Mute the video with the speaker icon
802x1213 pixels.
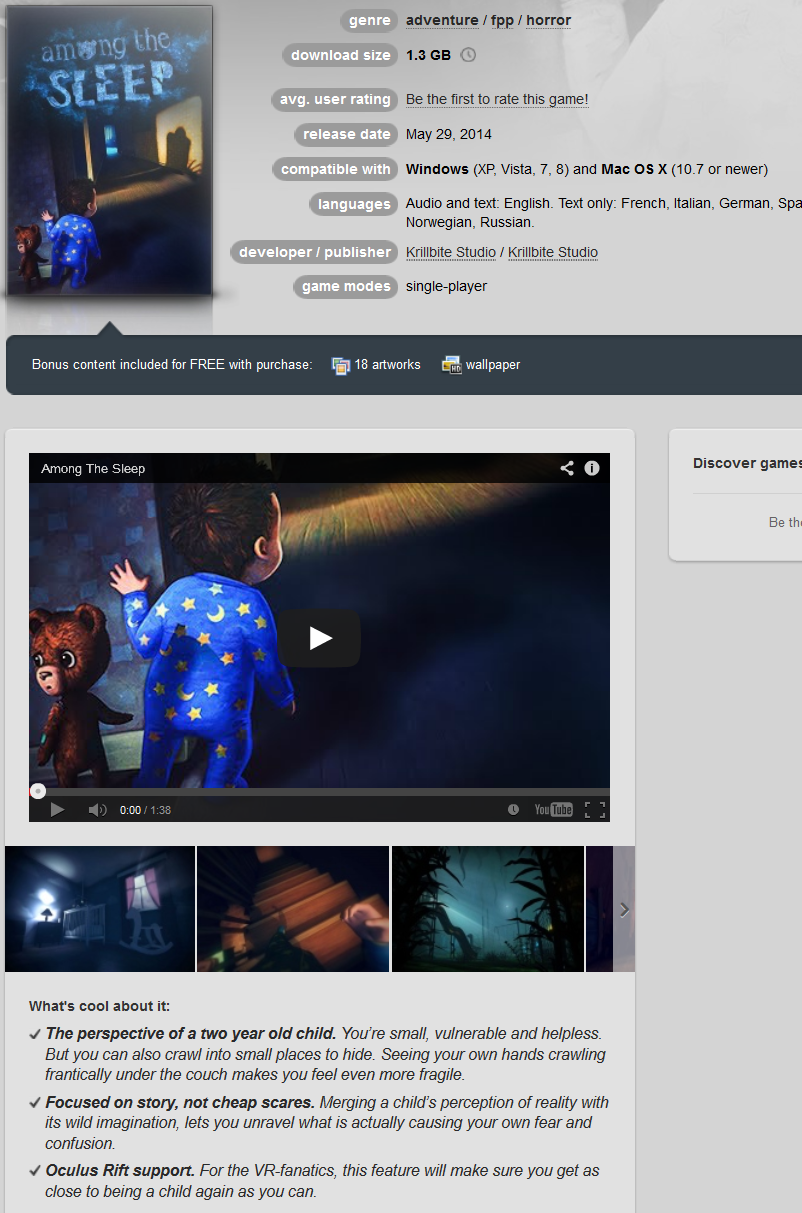click(x=97, y=810)
